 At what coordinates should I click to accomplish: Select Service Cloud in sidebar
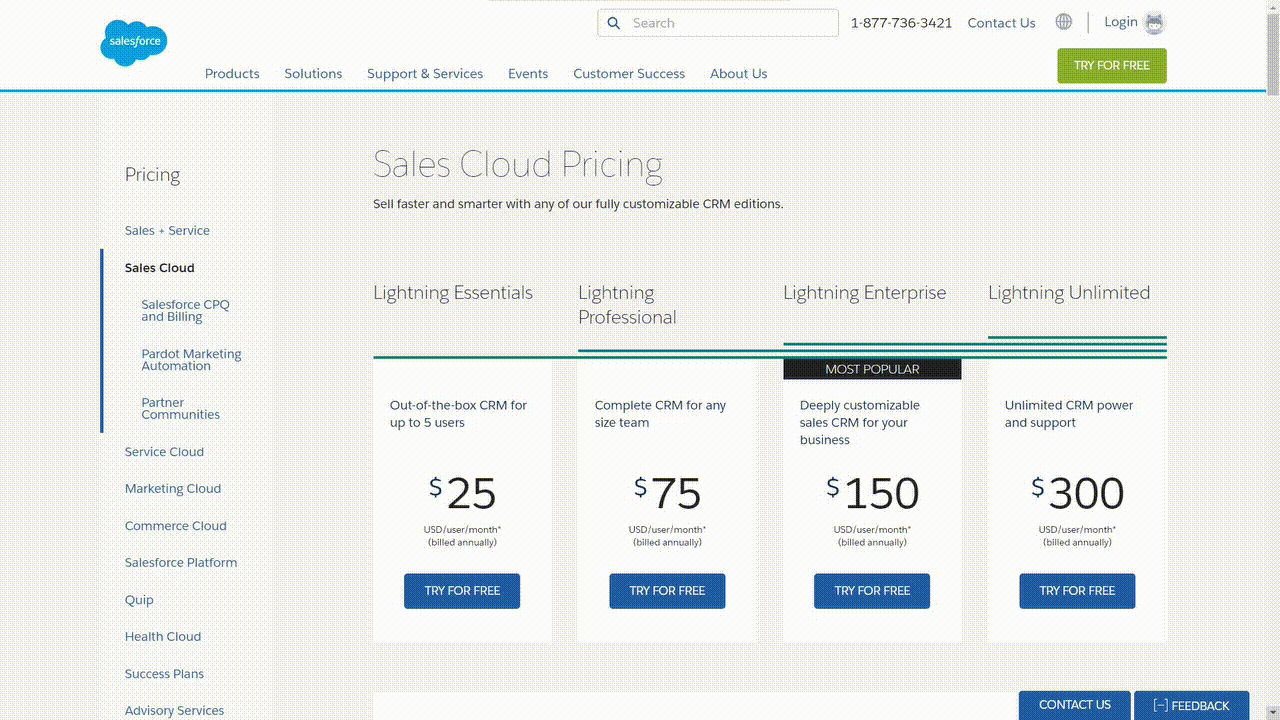[x=164, y=452]
